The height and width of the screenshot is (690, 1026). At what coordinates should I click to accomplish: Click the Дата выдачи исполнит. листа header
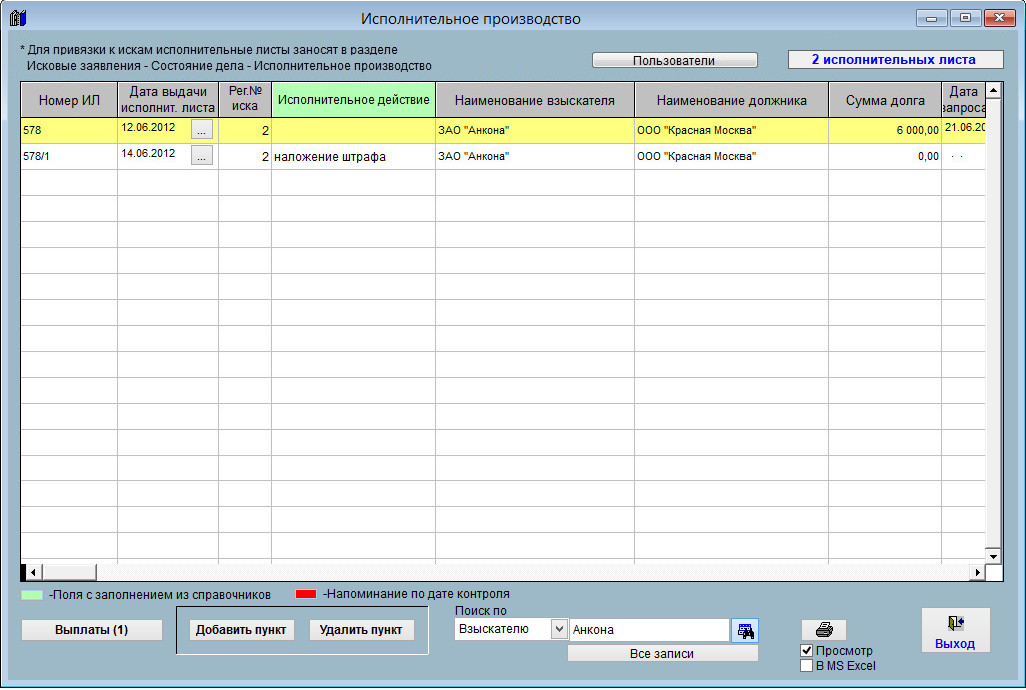168,100
